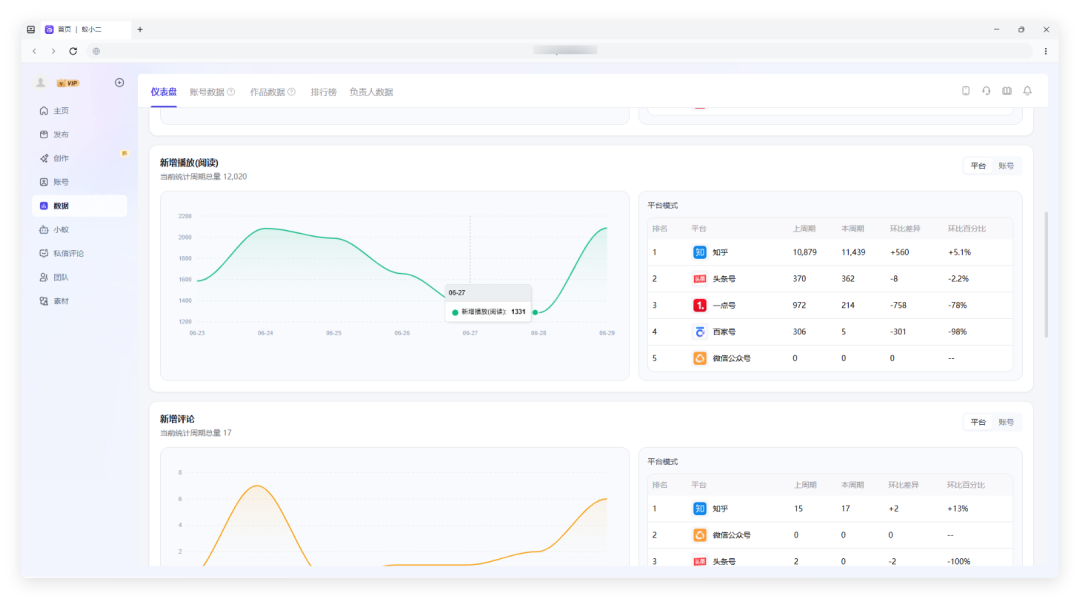Click the 微信公众号 icon in 新增播放 table
1080x599 pixels.
[x=699, y=358]
